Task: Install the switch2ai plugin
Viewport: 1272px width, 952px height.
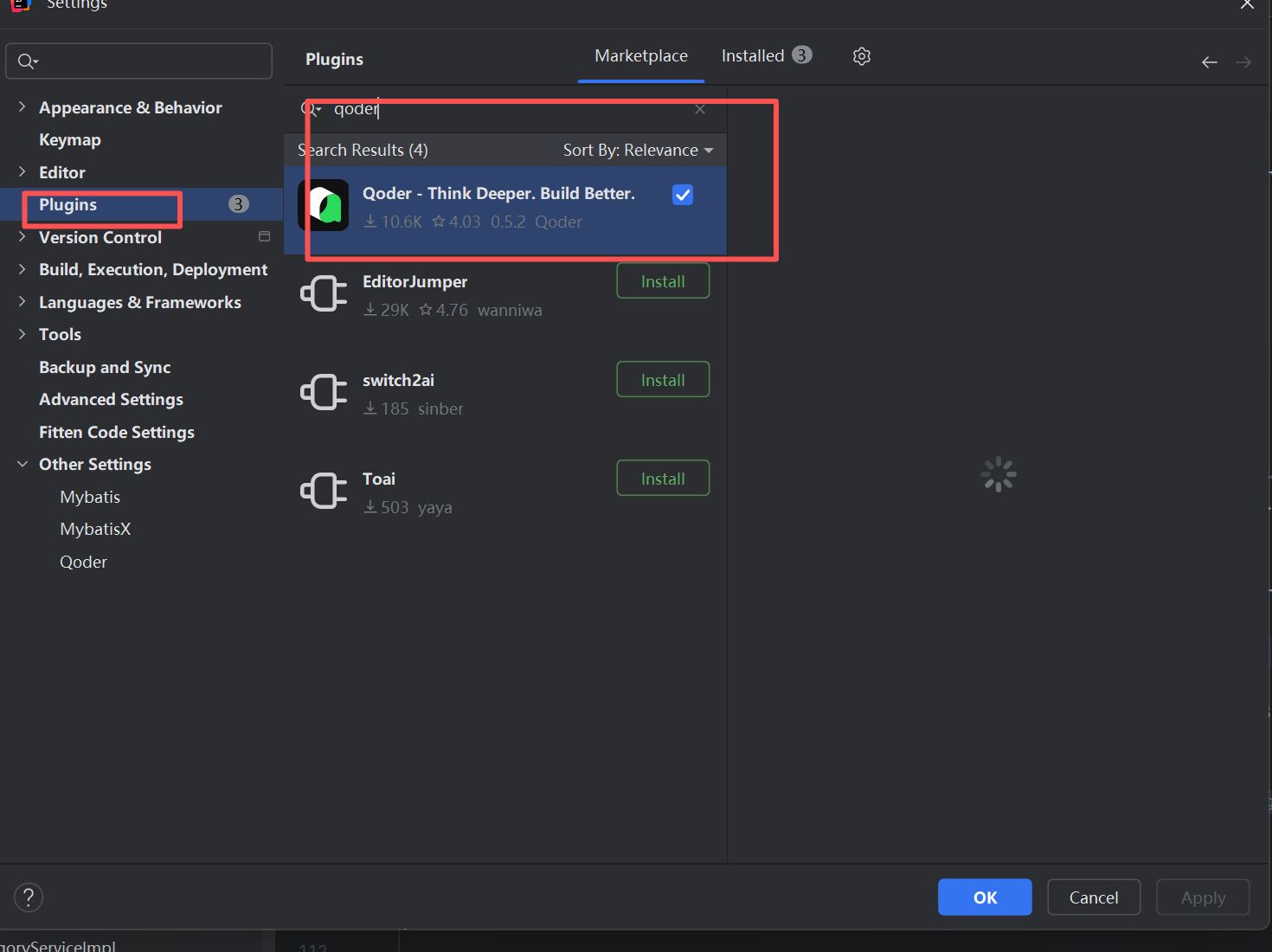Action: (x=663, y=380)
